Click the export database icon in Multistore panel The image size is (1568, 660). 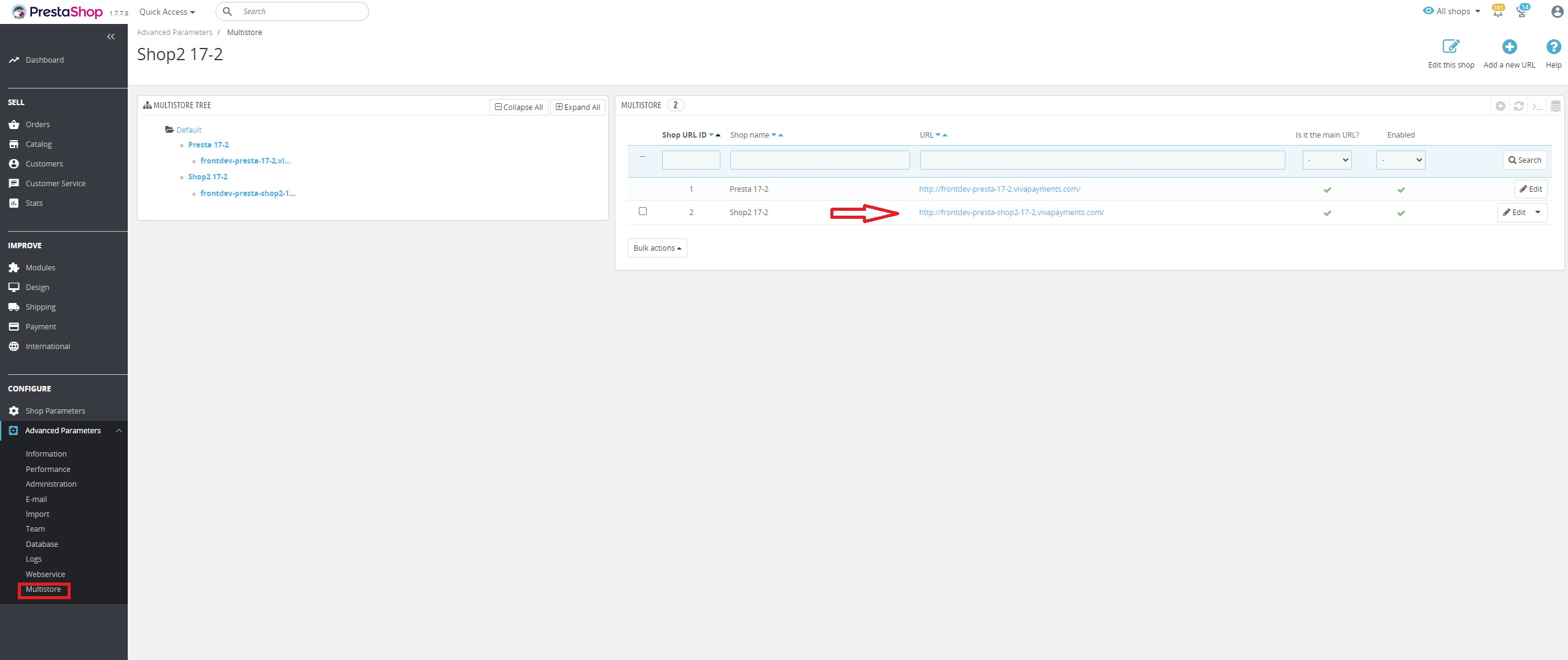click(x=1556, y=106)
